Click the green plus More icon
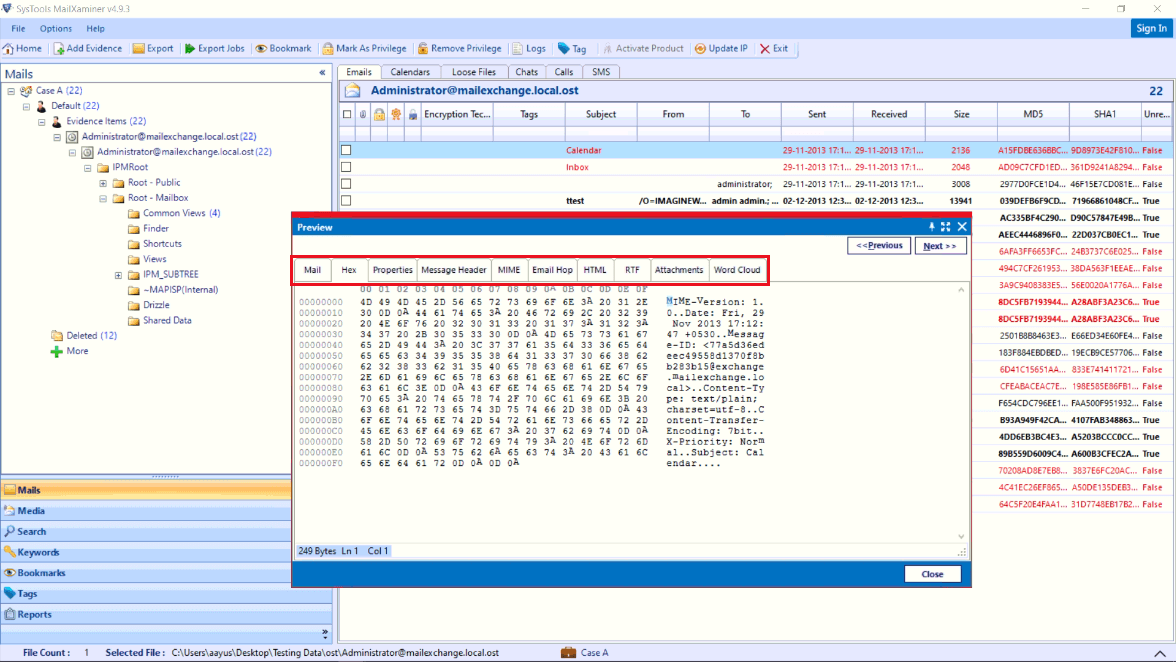 click(x=56, y=351)
